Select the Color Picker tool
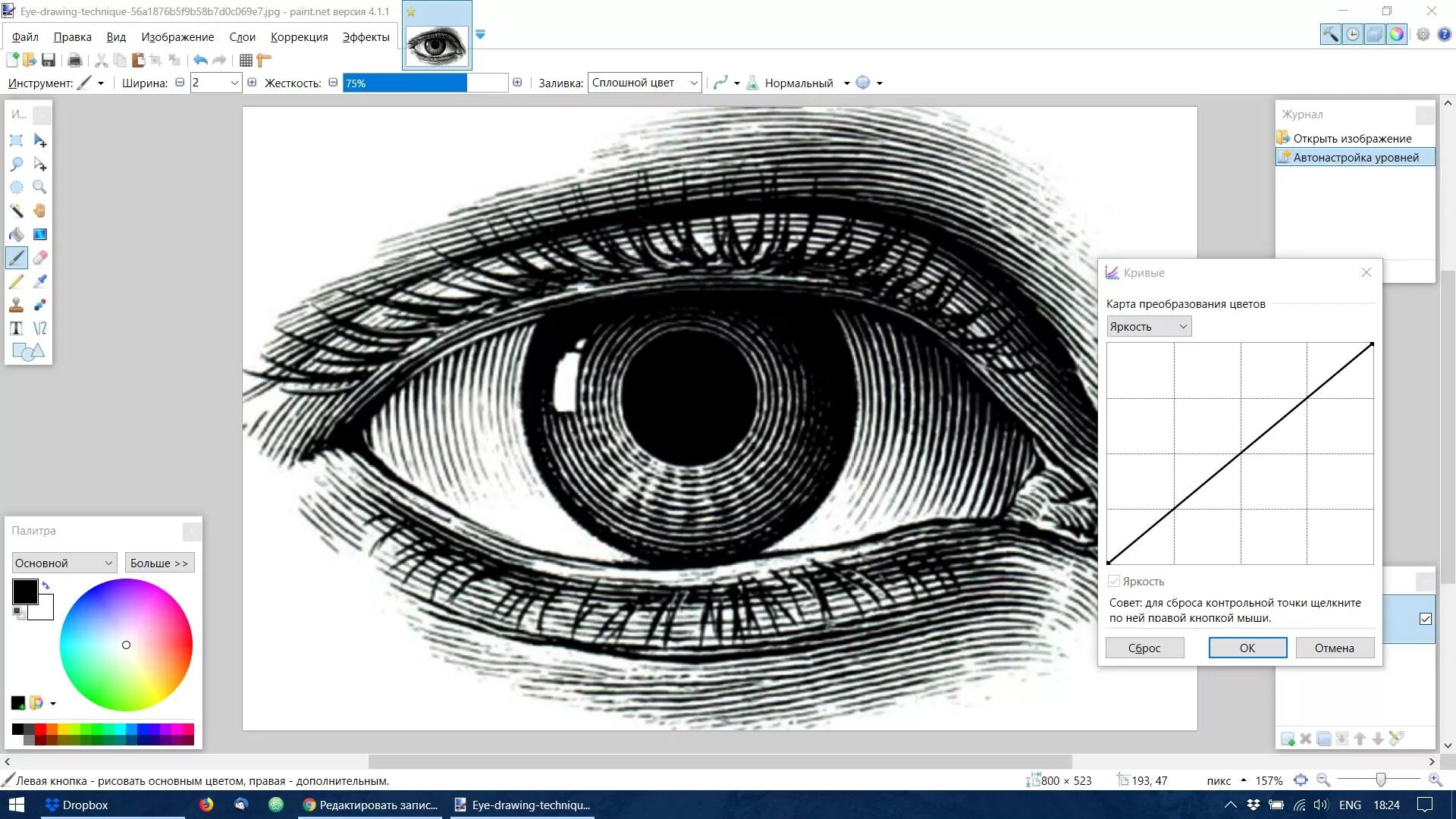Screen dimensions: 1456x819 point(40,281)
